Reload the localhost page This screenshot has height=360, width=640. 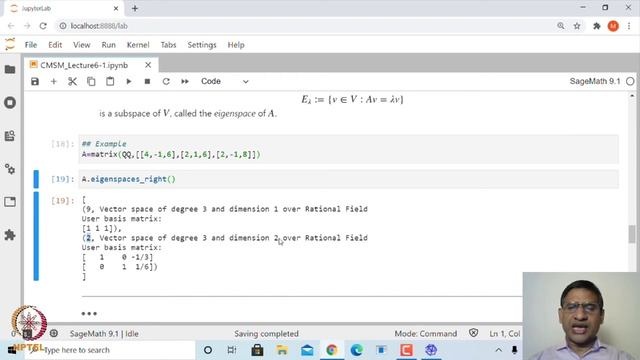click(x=43, y=26)
